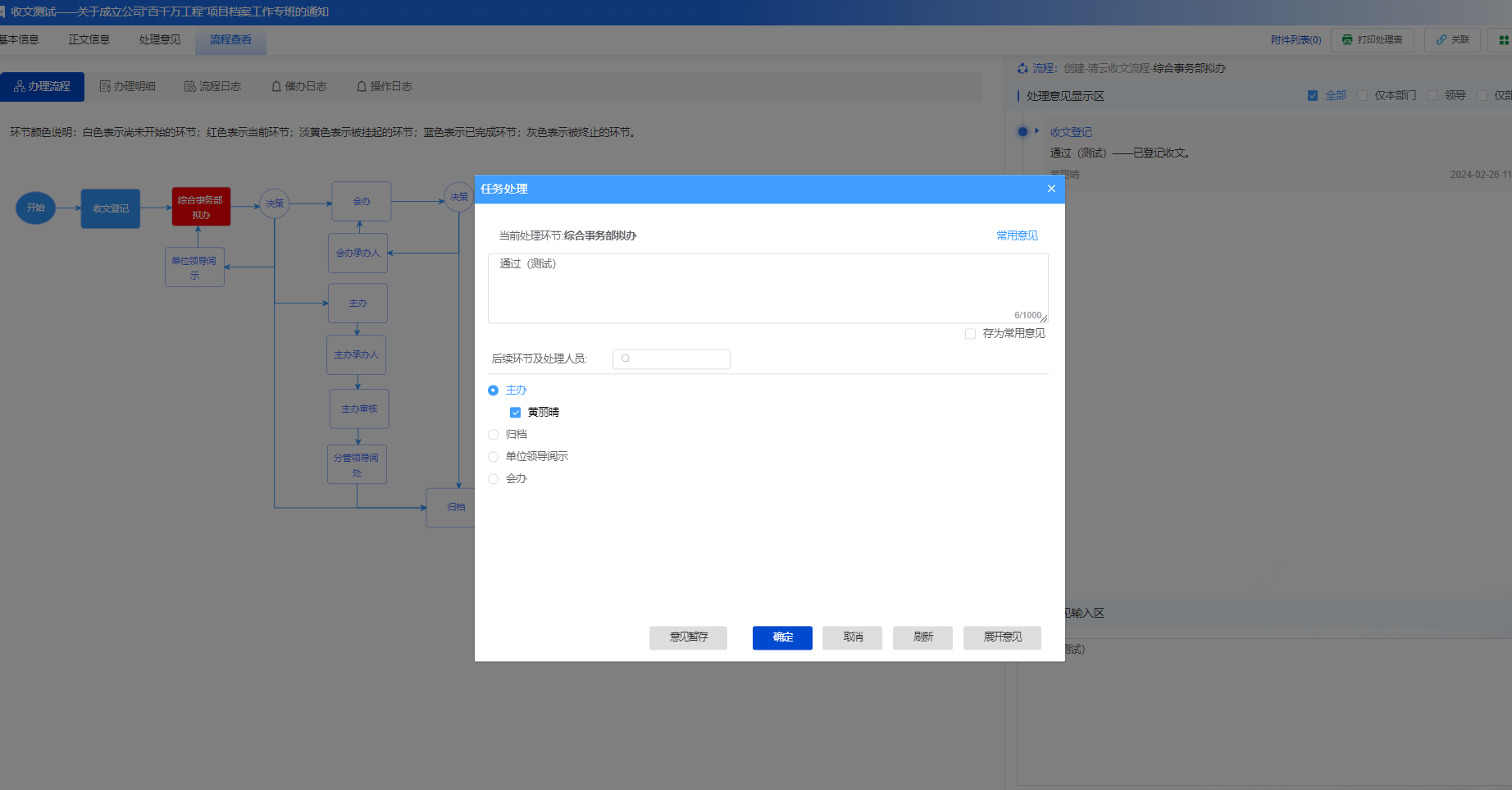Click the 决策 circle next to 综合事务部拟办
This screenshot has height=790, width=1512.
click(x=274, y=203)
